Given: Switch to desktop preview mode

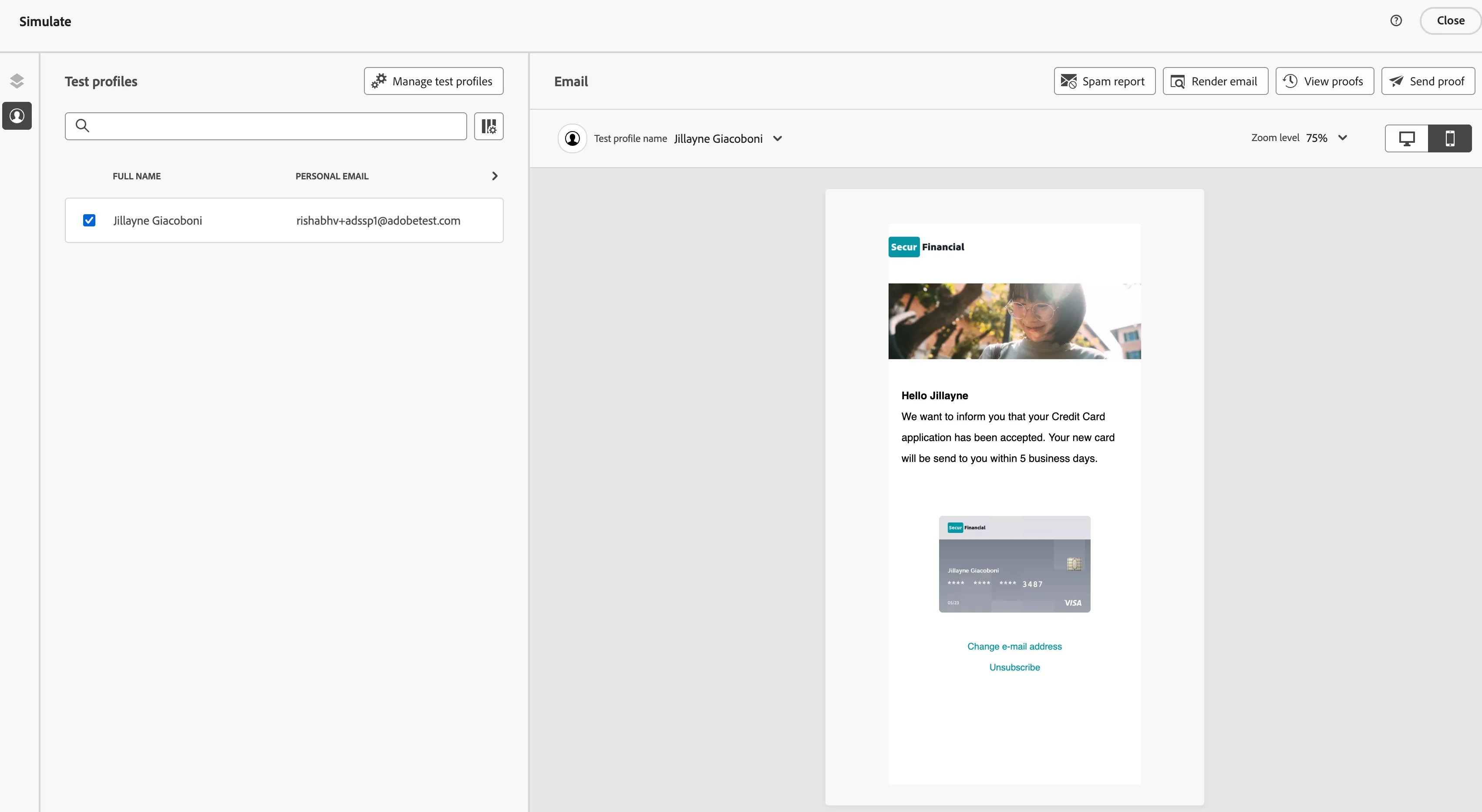Looking at the screenshot, I should click(x=1406, y=139).
